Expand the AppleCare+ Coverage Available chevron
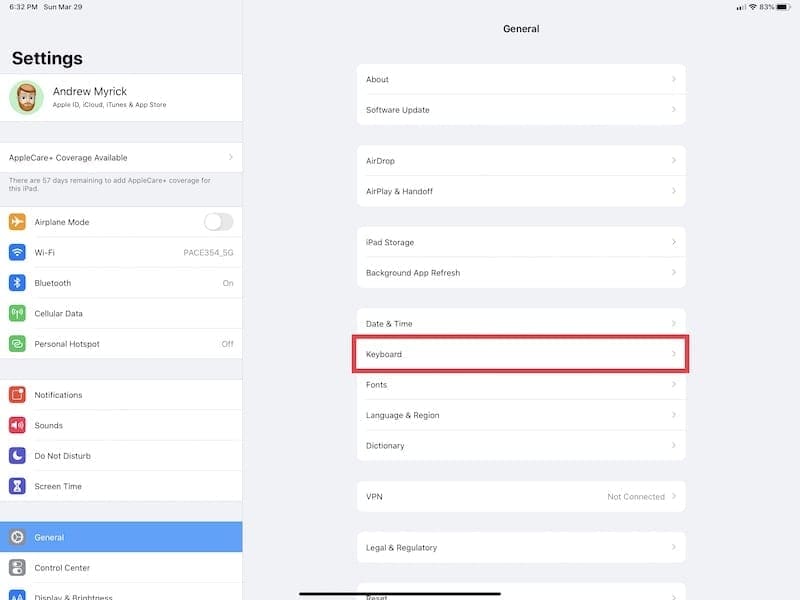Screen dimensions: 800x600 coord(231,157)
